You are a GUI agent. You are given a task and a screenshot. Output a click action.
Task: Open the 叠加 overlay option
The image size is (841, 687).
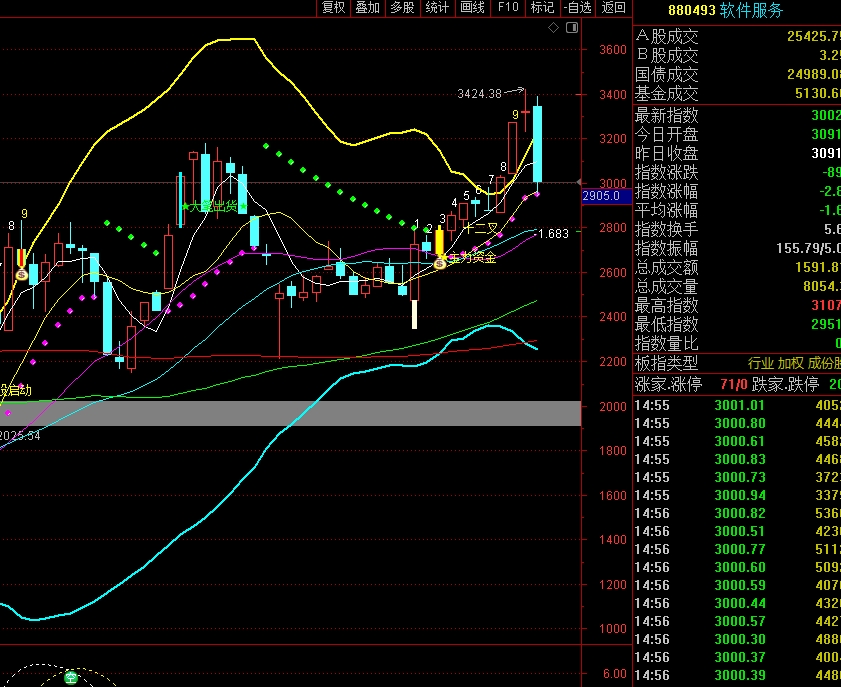point(367,8)
